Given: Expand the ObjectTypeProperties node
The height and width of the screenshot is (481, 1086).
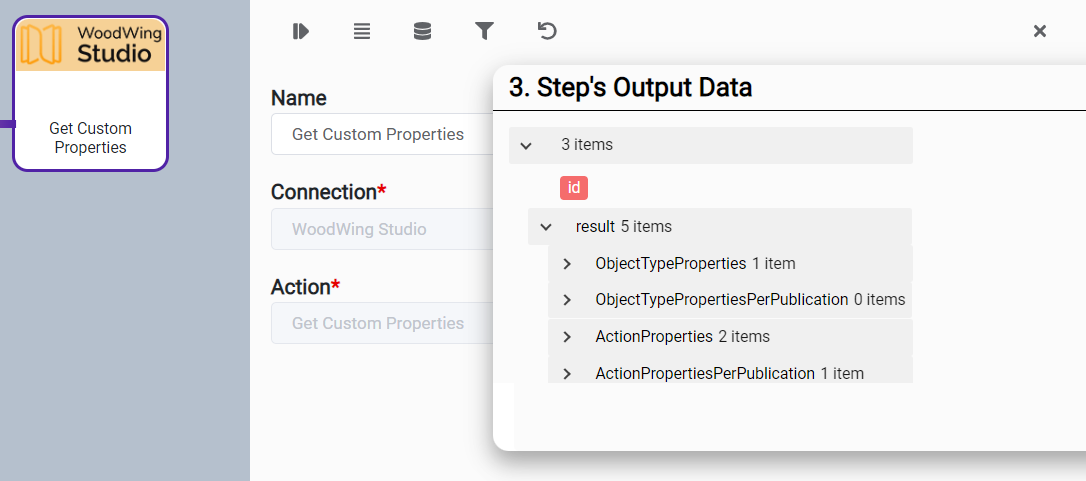Looking at the screenshot, I should pyautogui.click(x=567, y=264).
